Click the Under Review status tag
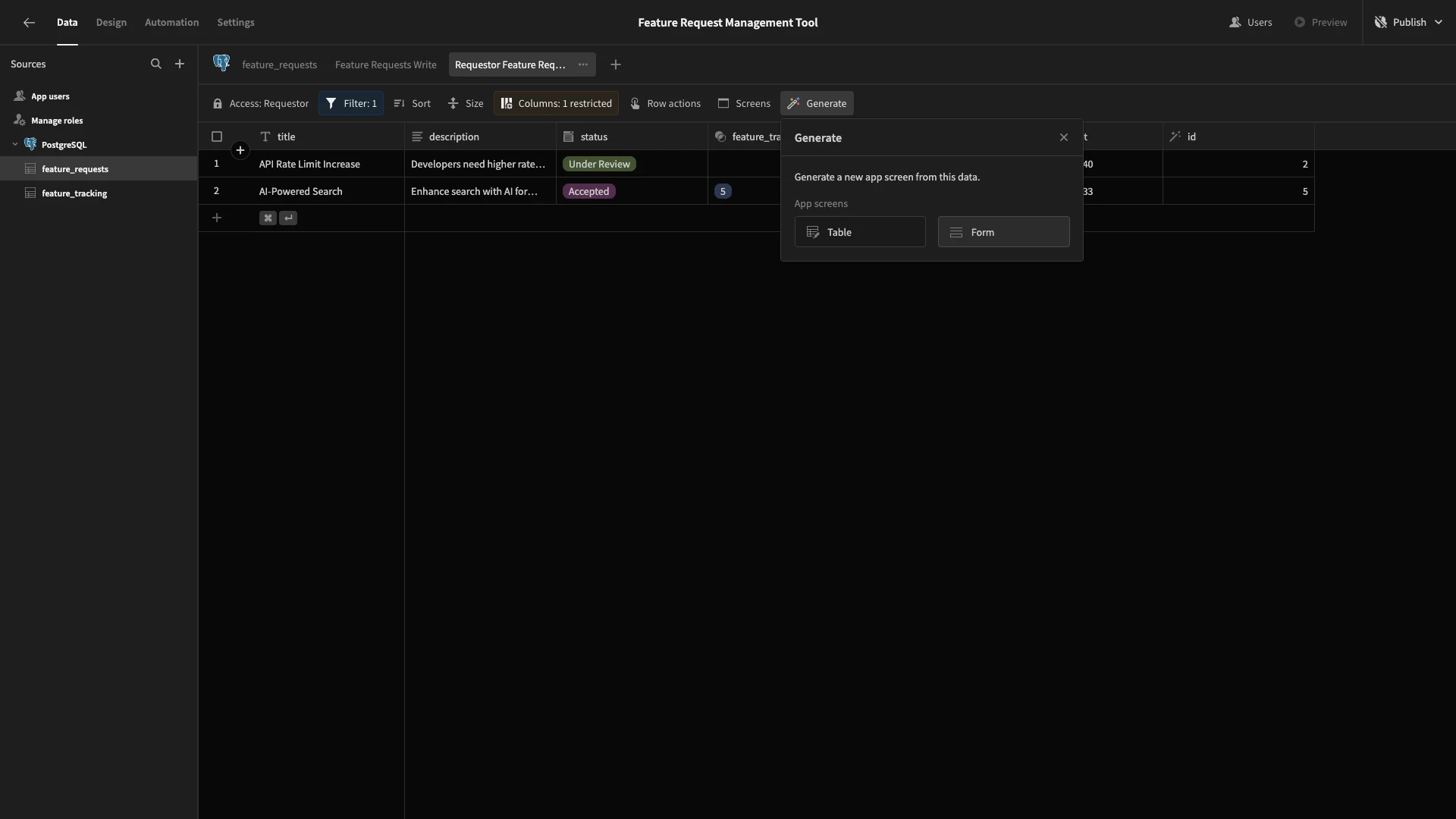Screen dimensions: 1456x819 [x=599, y=165]
